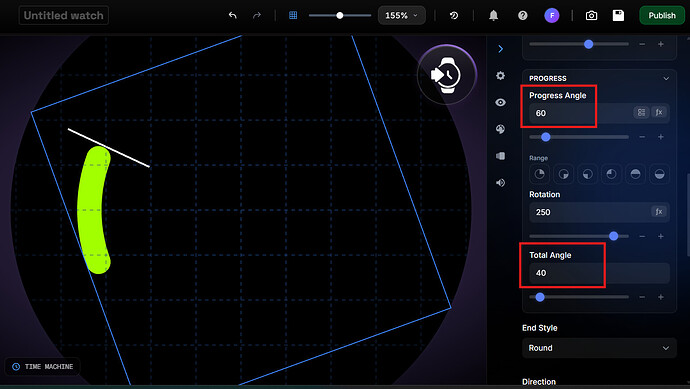Open fx expression for Progress Angle
The image size is (690, 389).
659,113
